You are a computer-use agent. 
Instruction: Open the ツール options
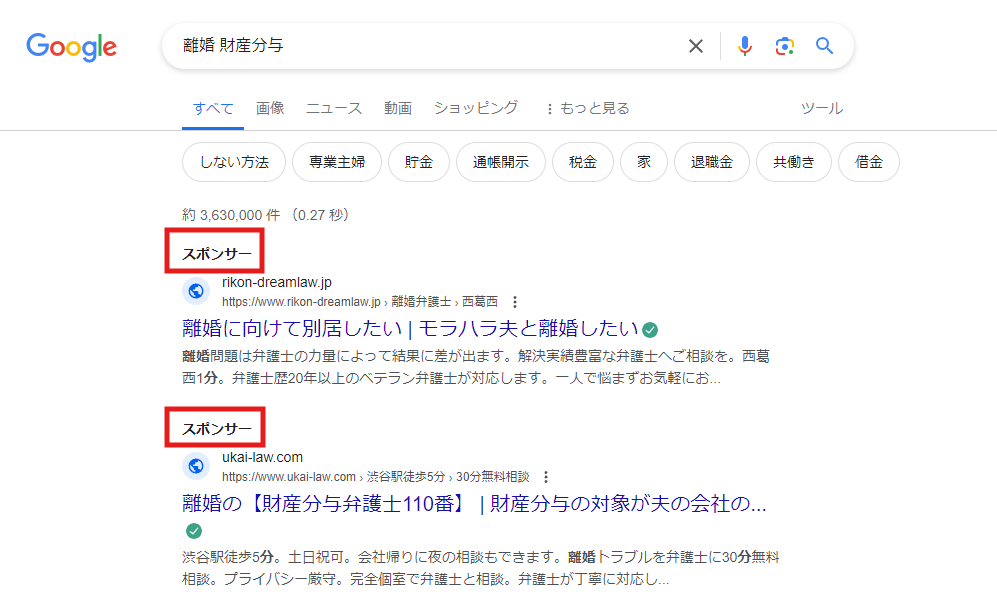pyautogui.click(x=822, y=108)
